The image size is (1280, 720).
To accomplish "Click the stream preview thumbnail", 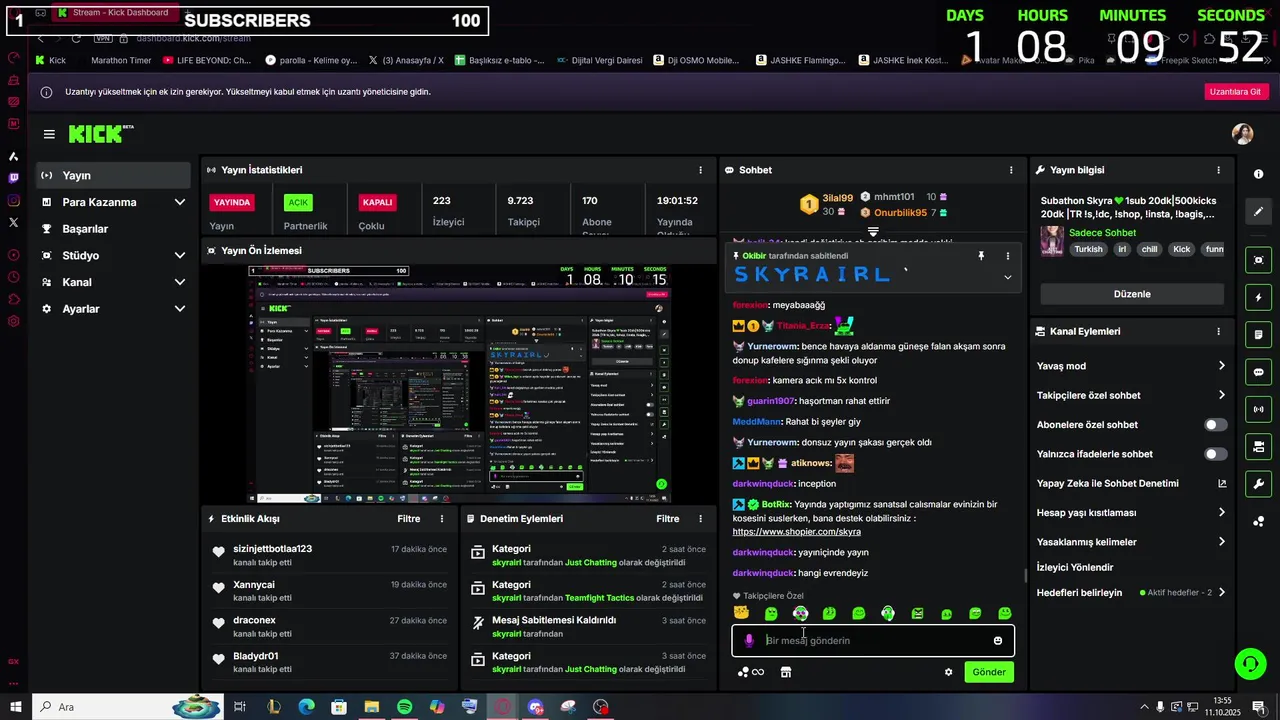I will pyautogui.click(x=459, y=384).
